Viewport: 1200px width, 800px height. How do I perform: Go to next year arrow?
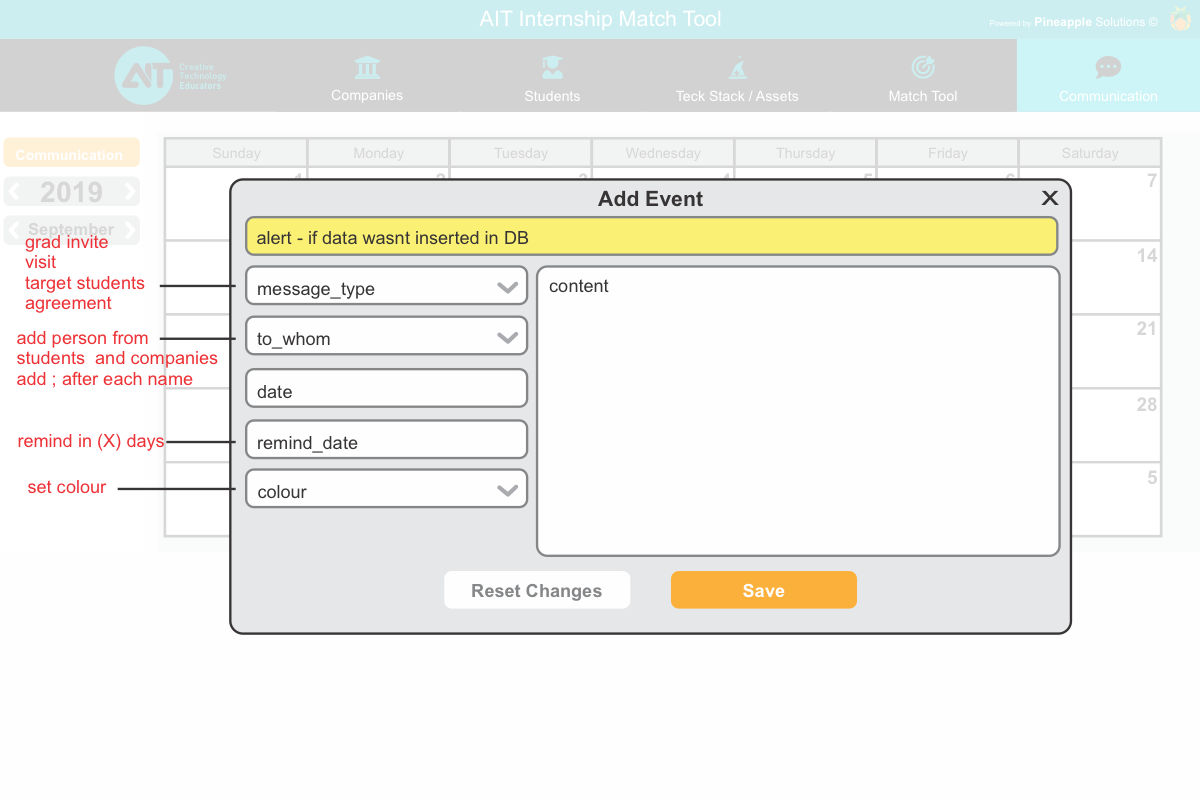(x=129, y=192)
